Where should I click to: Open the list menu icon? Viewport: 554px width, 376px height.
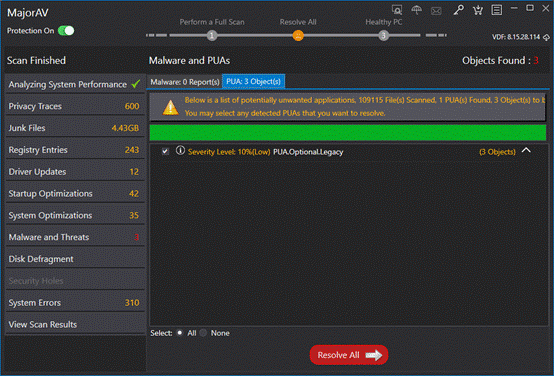point(496,10)
